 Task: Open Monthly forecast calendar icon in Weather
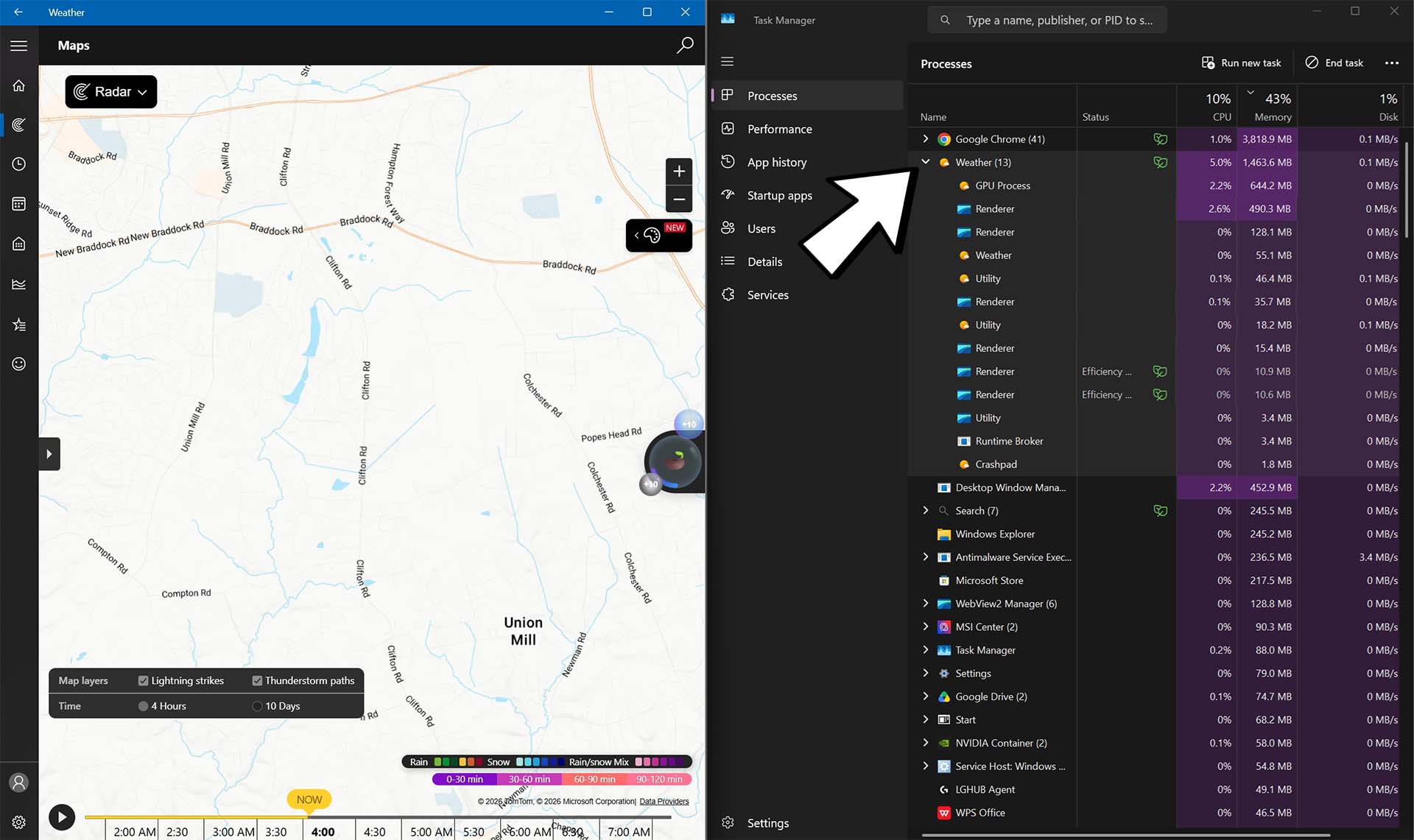pos(19,204)
